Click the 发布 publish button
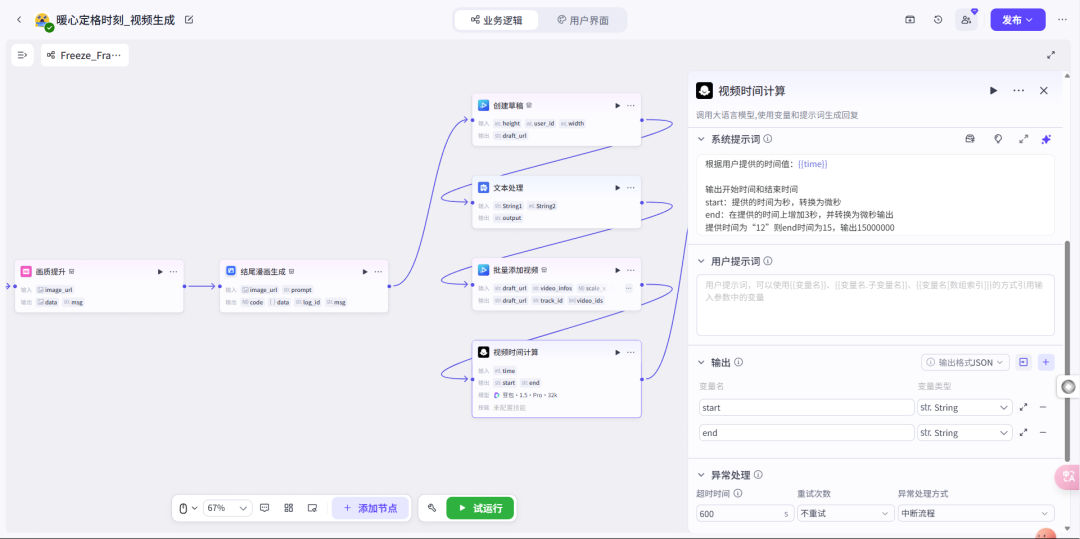 coord(1017,20)
